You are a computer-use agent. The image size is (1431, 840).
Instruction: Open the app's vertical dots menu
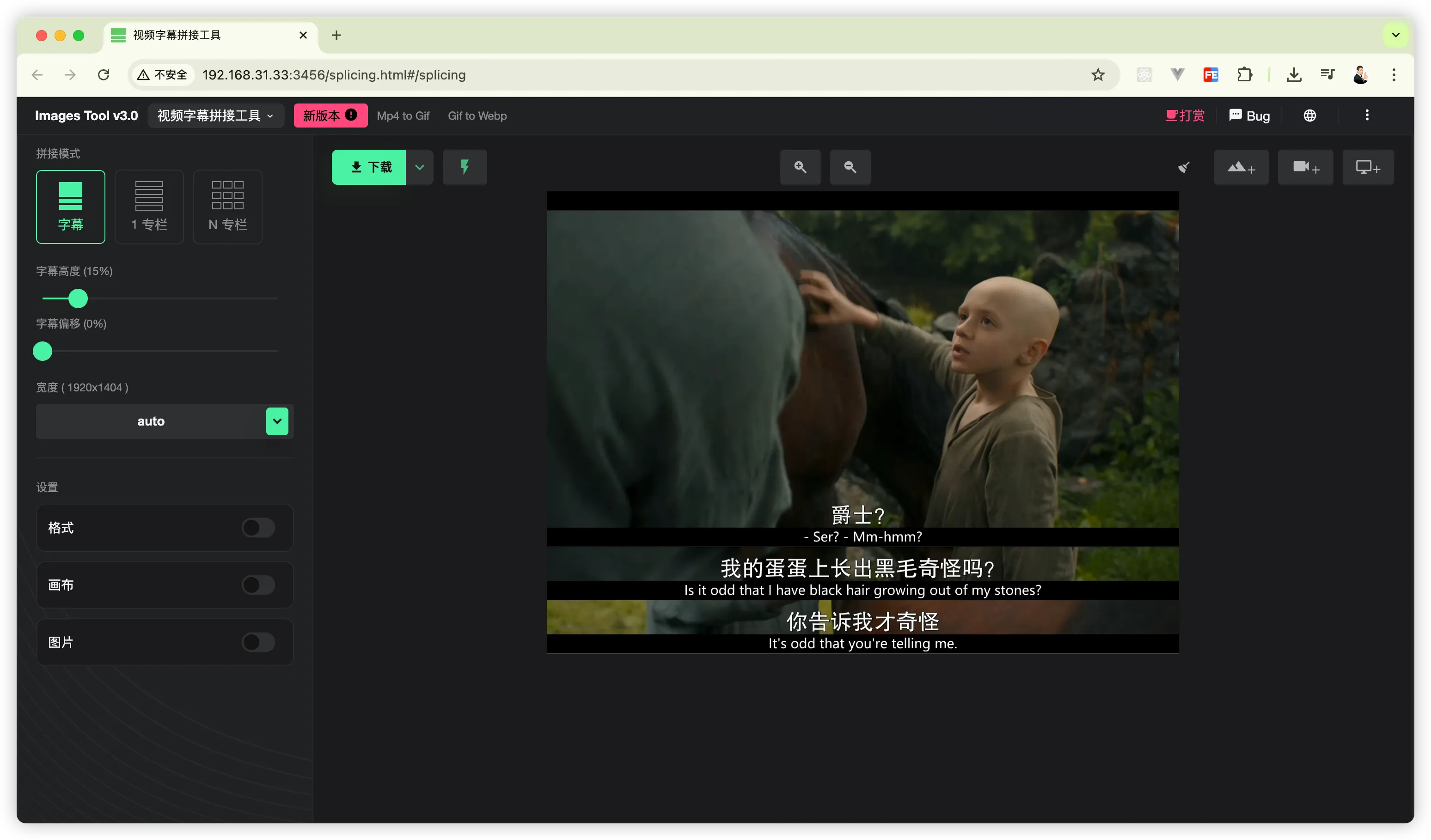(x=1367, y=116)
